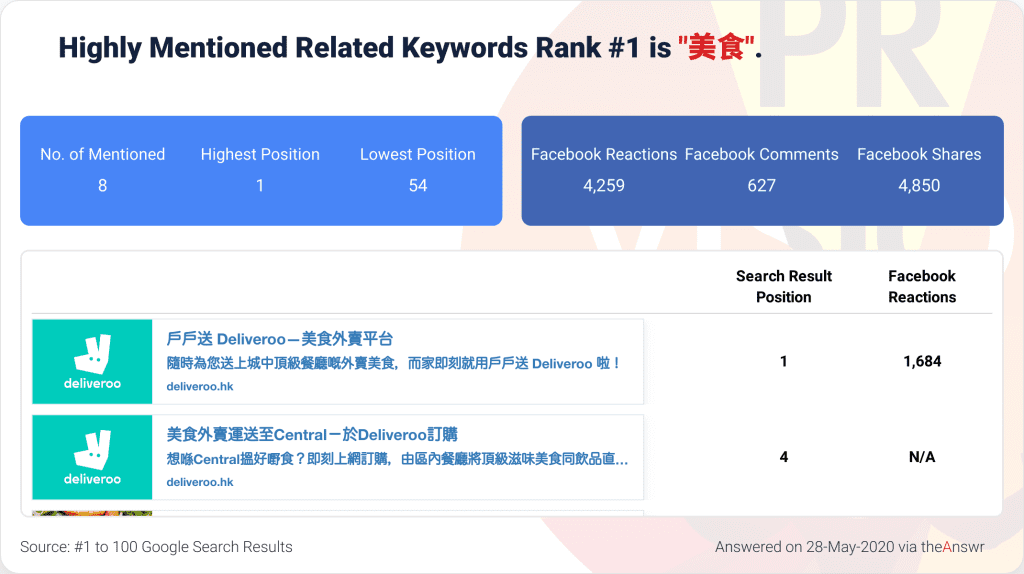Click the Answered on 28-May-2020 via theAnswr credit
The width and height of the screenshot is (1024, 574).
tap(850, 547)
